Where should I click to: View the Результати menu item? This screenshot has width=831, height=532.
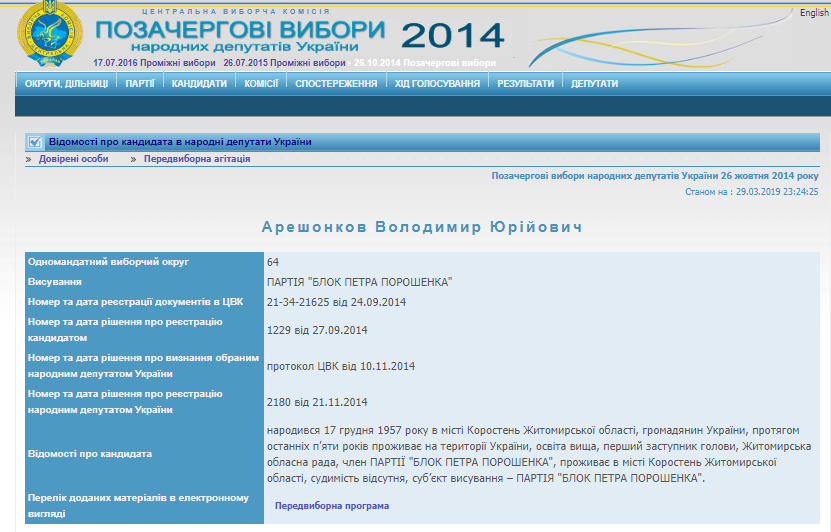point(525,84)
